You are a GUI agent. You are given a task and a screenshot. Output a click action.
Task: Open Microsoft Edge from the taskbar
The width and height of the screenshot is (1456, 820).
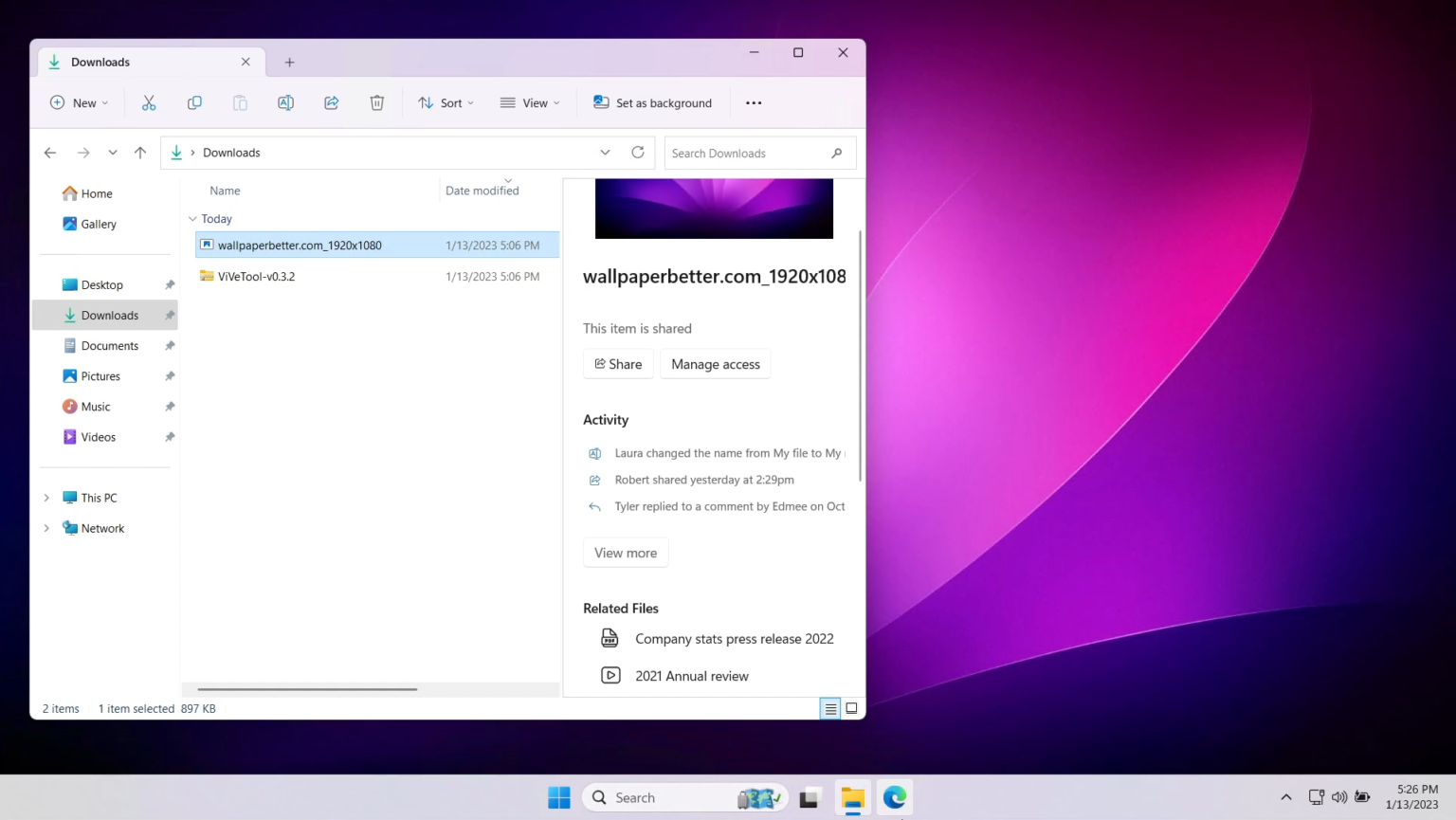tap(894, 797)
